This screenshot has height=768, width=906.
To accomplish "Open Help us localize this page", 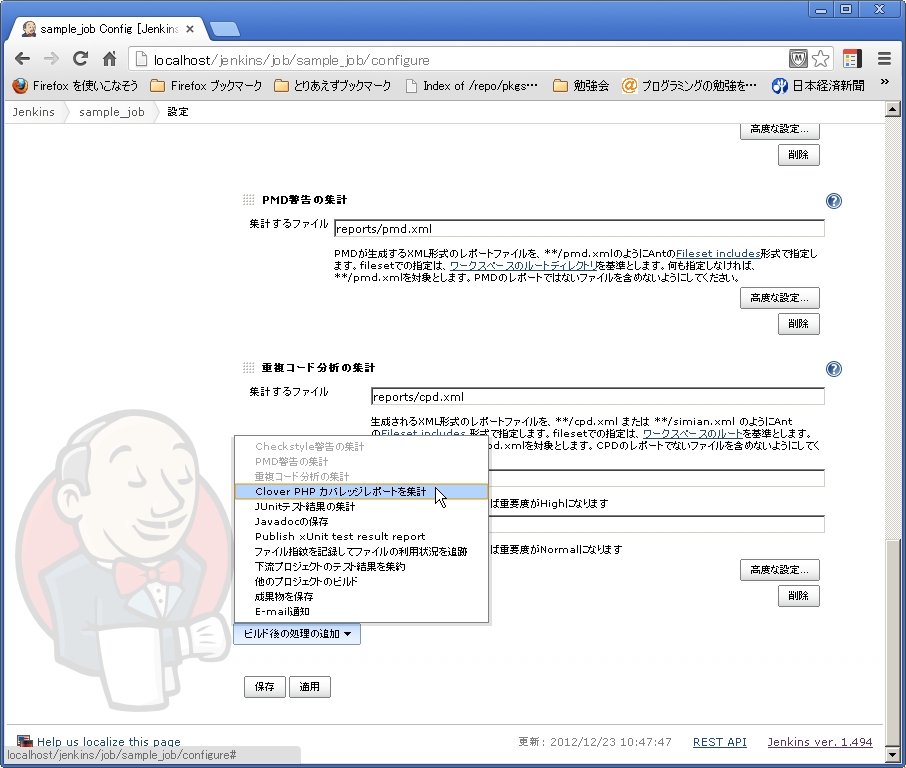I will (109, 742).
